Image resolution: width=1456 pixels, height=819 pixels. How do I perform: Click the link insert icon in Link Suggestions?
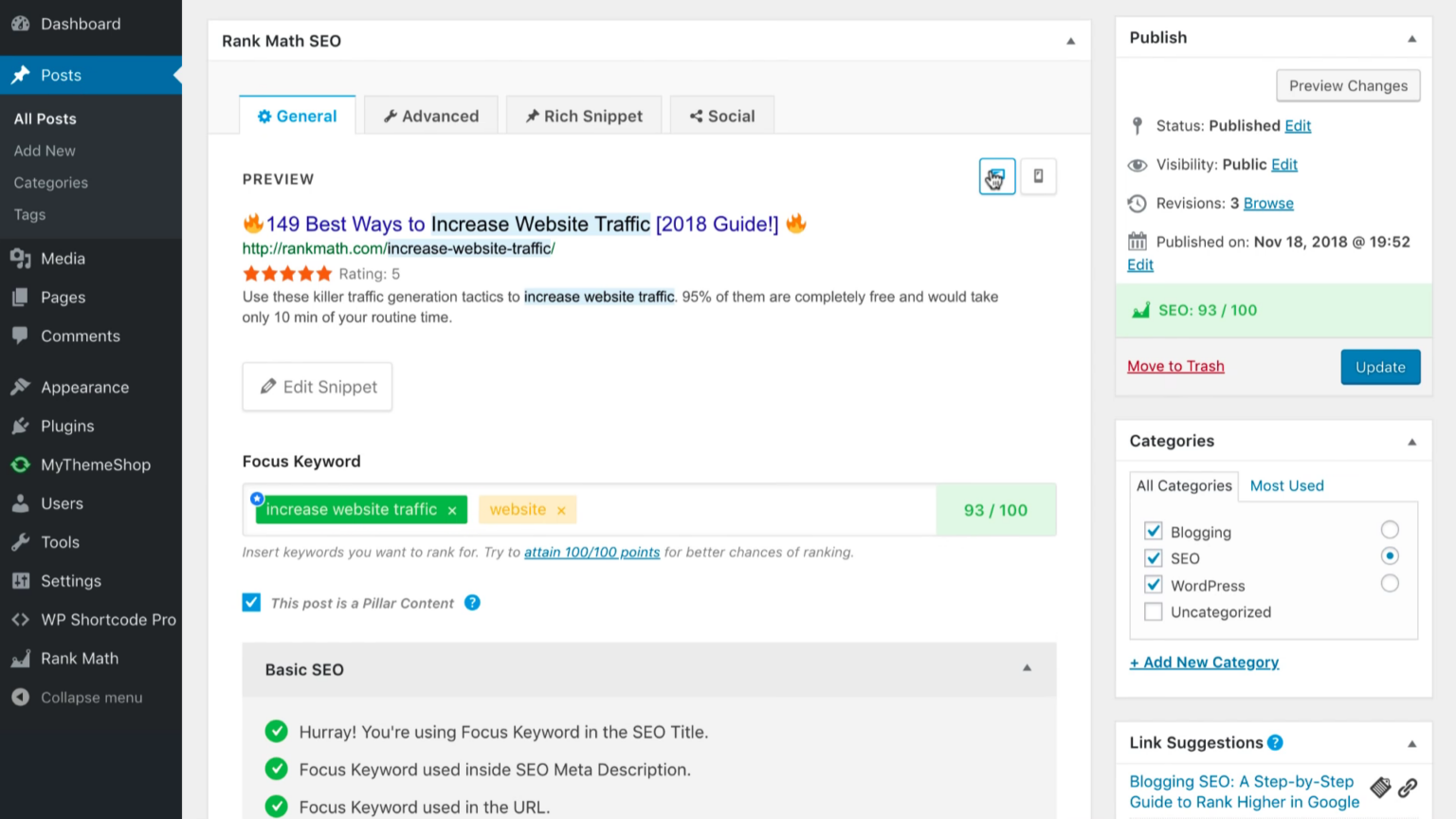1407,788
